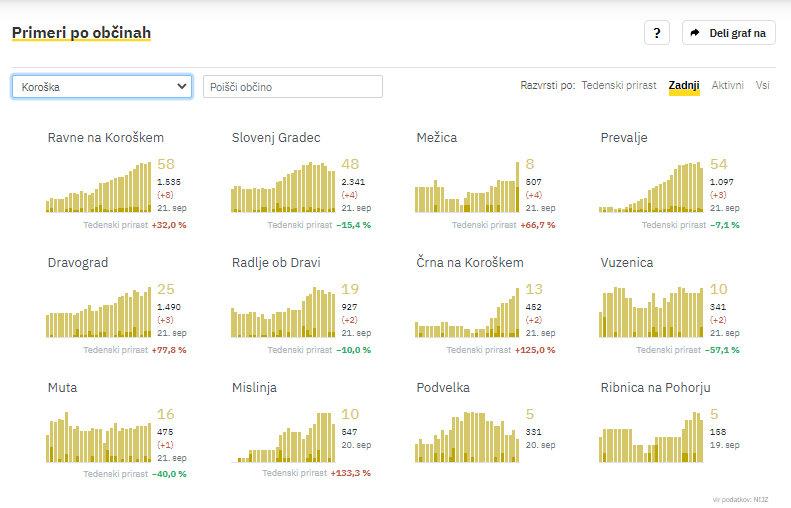Click the Dravograd bar chart
This screenshot has width=791, height=508.
coord(99,312)
